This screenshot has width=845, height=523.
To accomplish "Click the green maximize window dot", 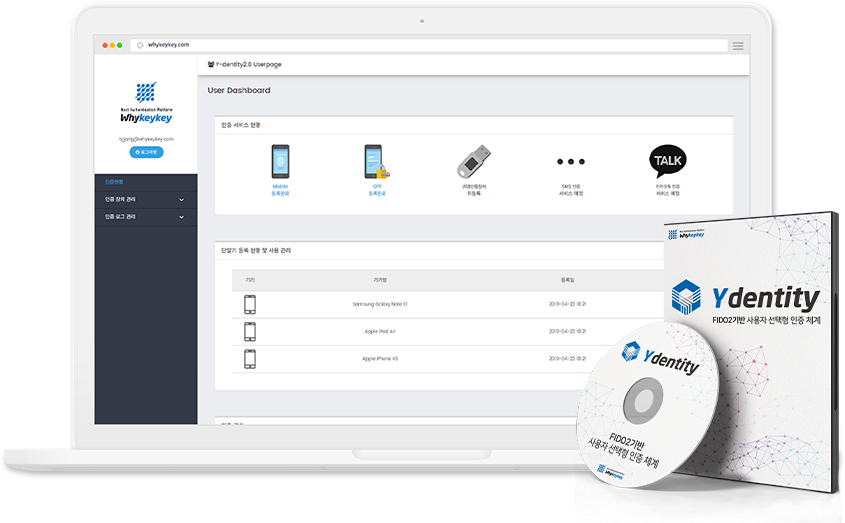I will coord(120,45).
